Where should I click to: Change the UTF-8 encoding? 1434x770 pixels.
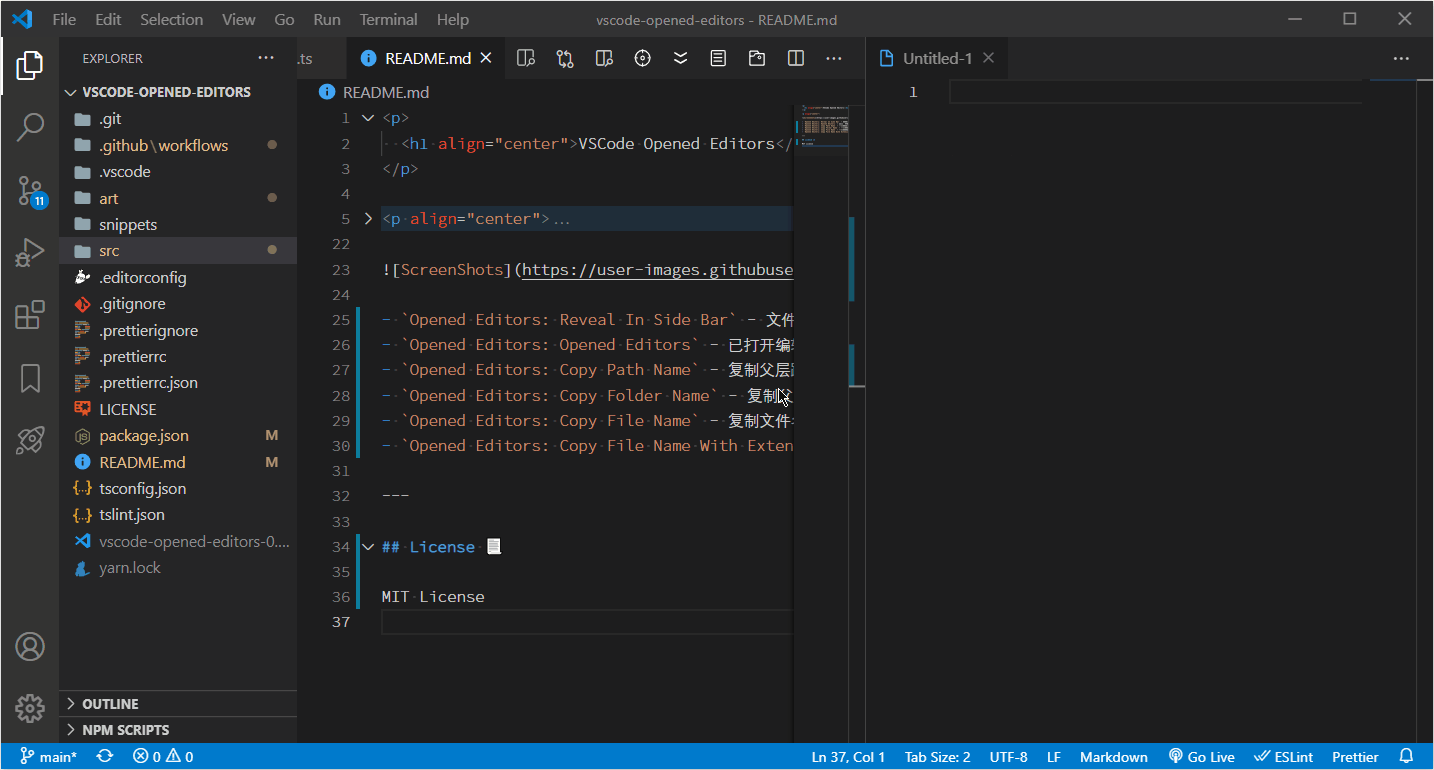click(1008, 757)
